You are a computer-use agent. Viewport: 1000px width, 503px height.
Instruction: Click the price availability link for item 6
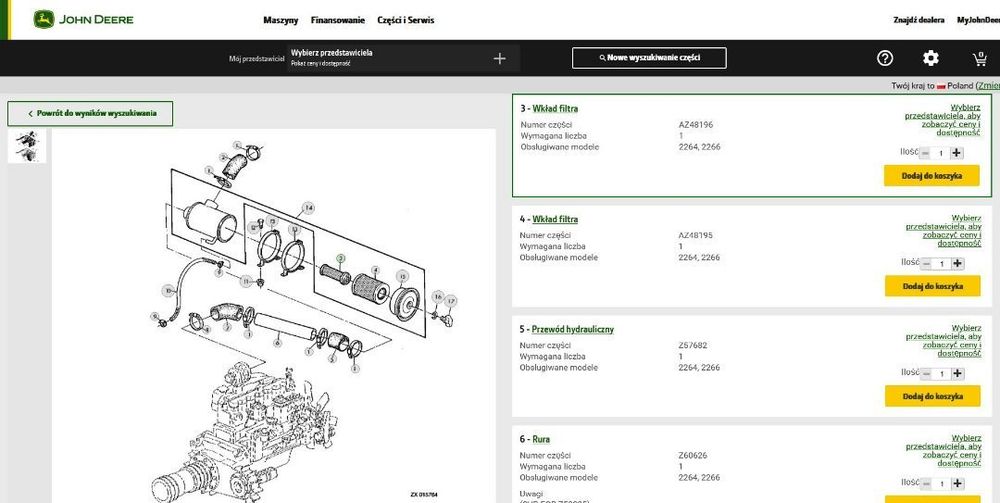(943, 451)
